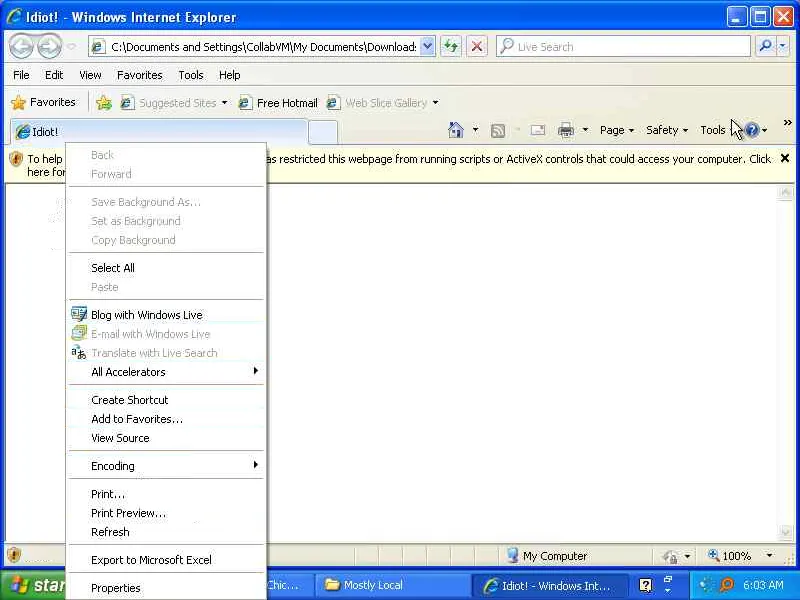Screen dimensions: 800x600
Task: Click the shield icon in status bar
Action: click(x=14, y=554)
